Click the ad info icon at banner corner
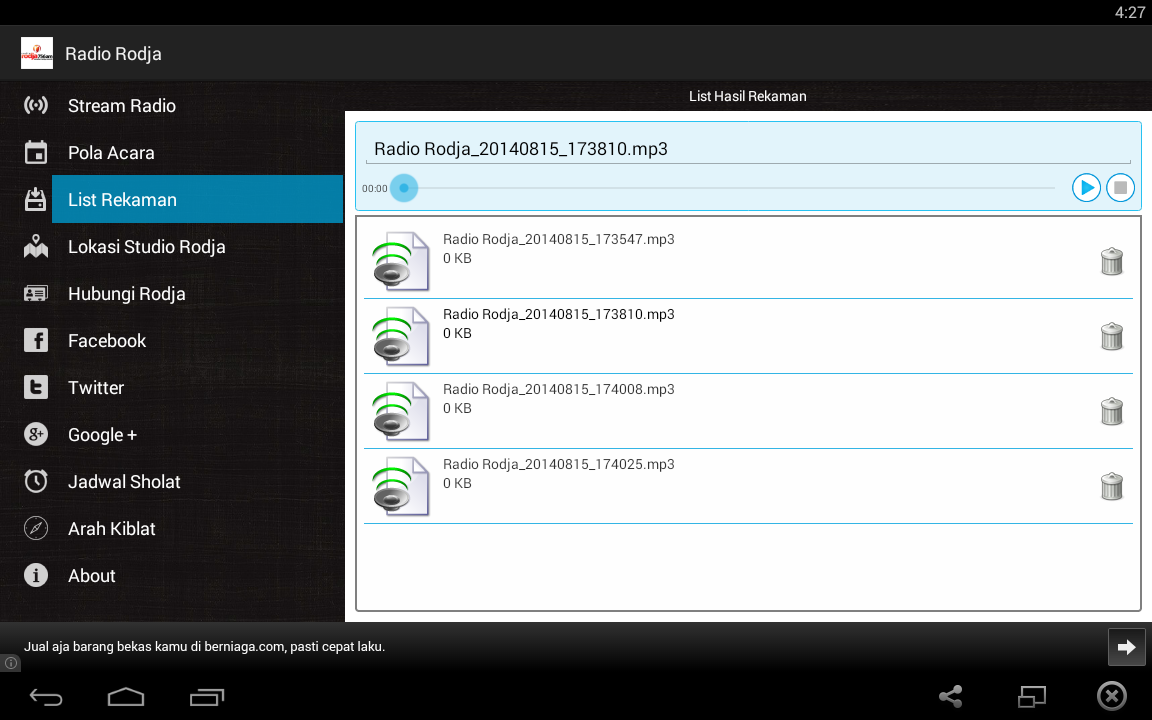Image resolution: width=1152 pixels, height=720 pixels. click(10, 663)
